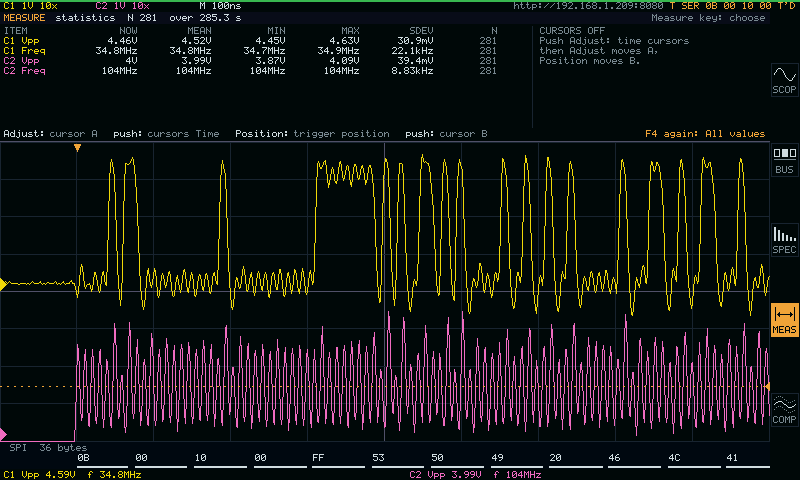Select the C2 1V 10x channel label
The image size is (800, 480).
coord(122,6)
